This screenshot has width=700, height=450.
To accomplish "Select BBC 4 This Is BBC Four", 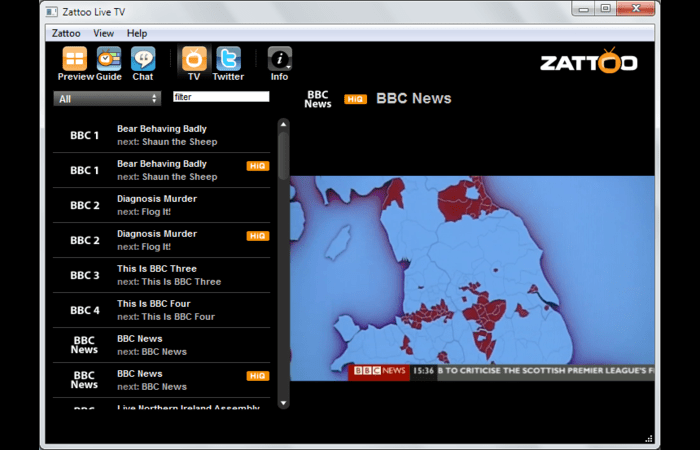I will 162,310.
